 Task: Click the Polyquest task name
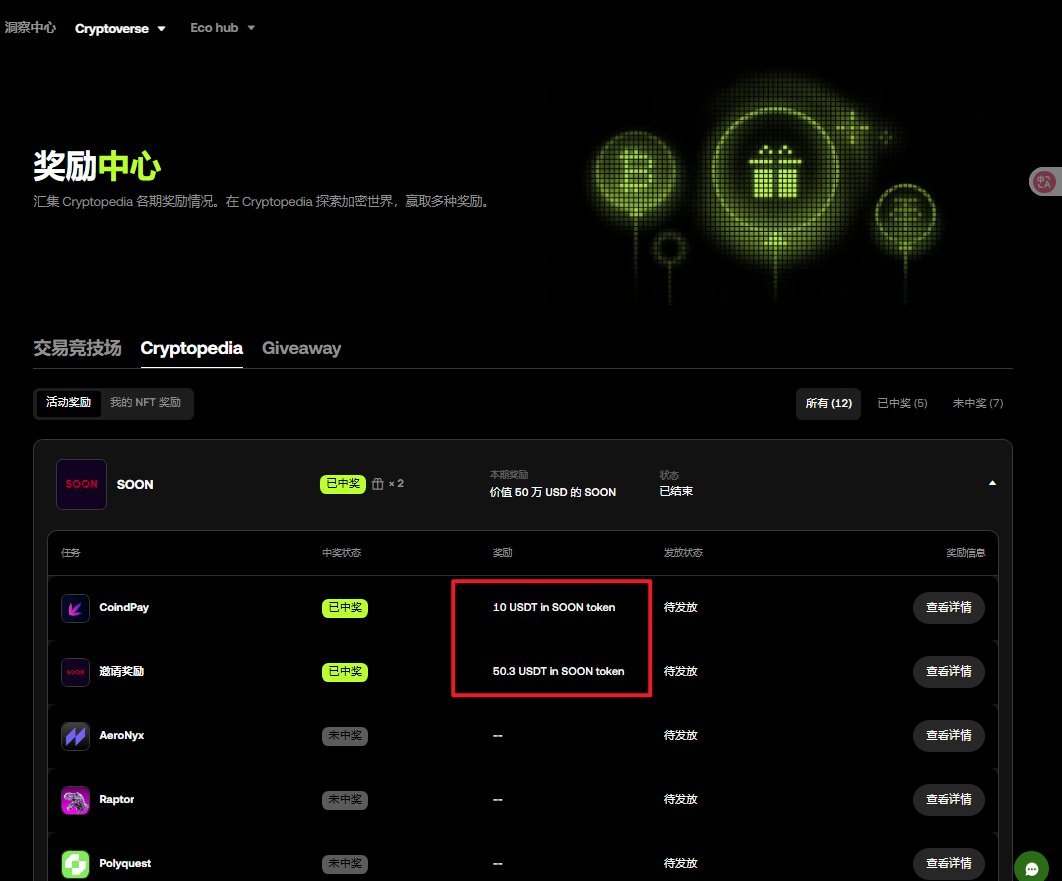point(125,863)
